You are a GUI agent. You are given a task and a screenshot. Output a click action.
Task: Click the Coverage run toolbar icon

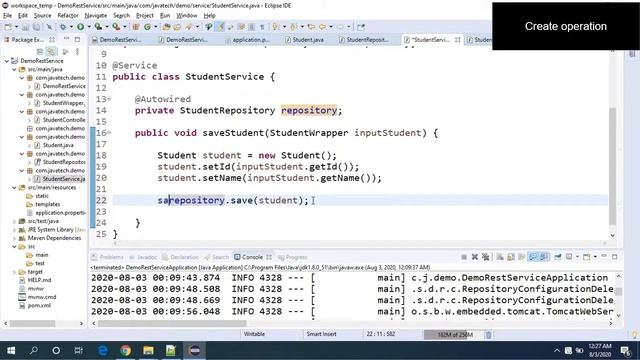98,27
